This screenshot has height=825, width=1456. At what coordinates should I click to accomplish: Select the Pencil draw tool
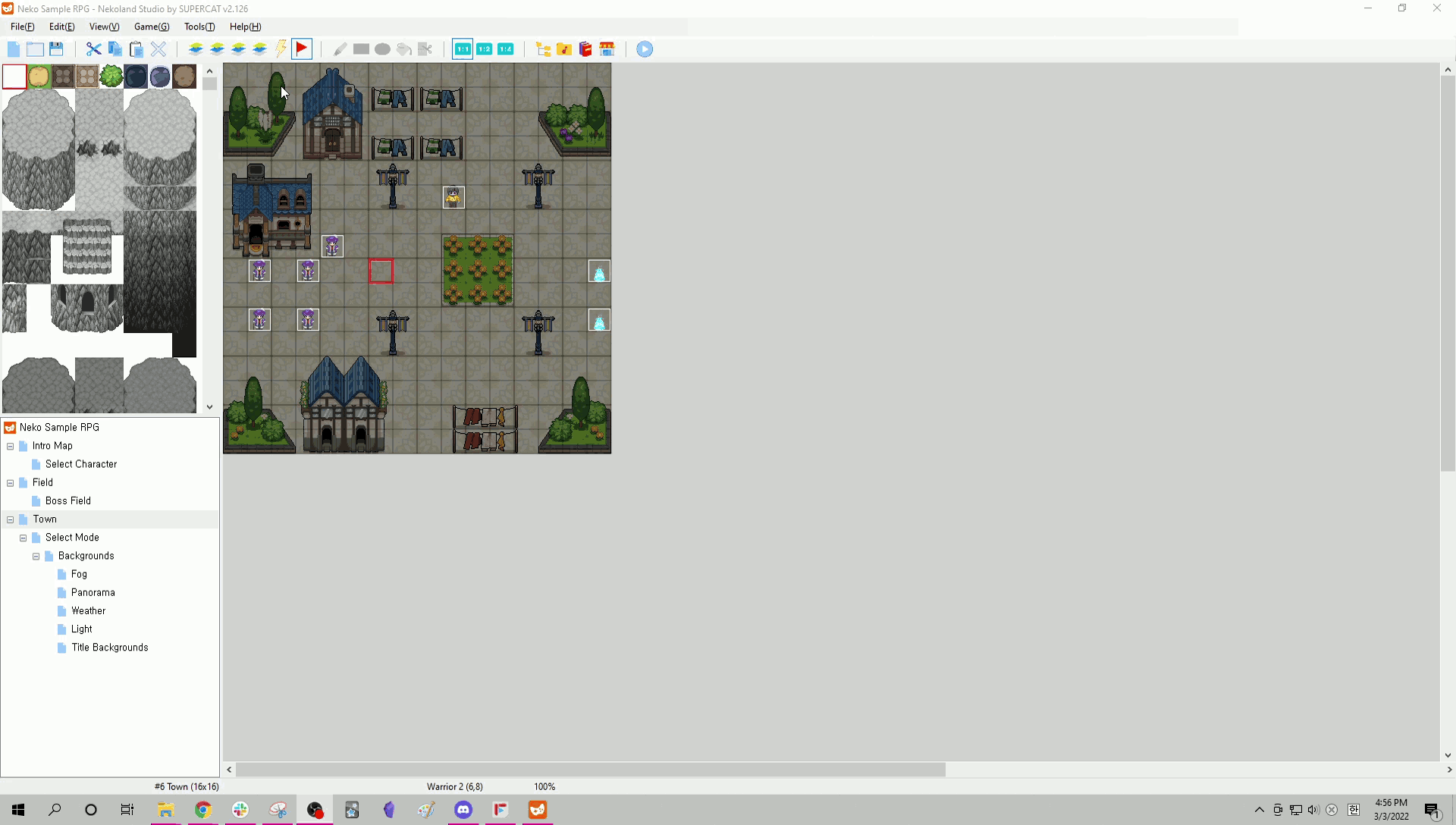coord(340,49)
